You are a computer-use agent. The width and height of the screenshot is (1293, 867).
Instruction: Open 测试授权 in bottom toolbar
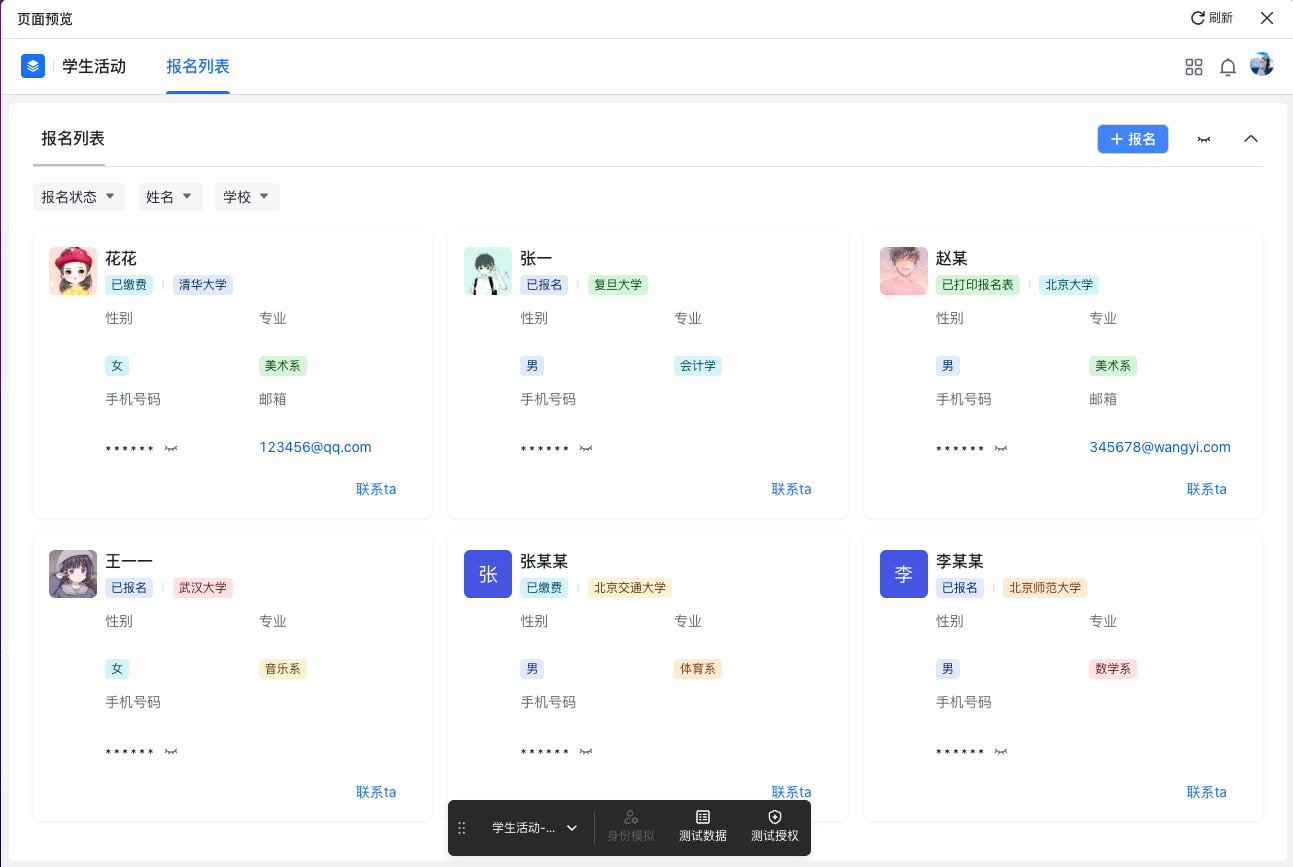coord(774,826)
